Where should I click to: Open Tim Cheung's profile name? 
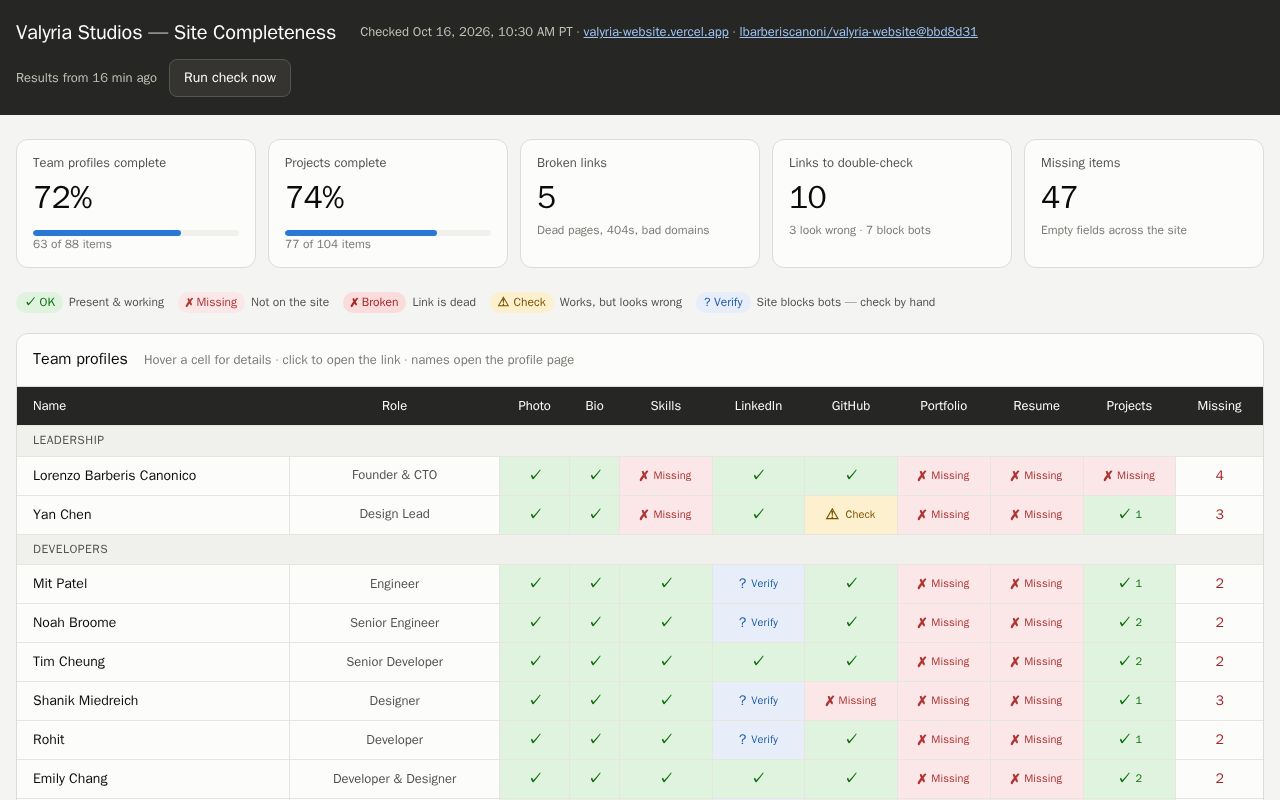click(69, 662)
